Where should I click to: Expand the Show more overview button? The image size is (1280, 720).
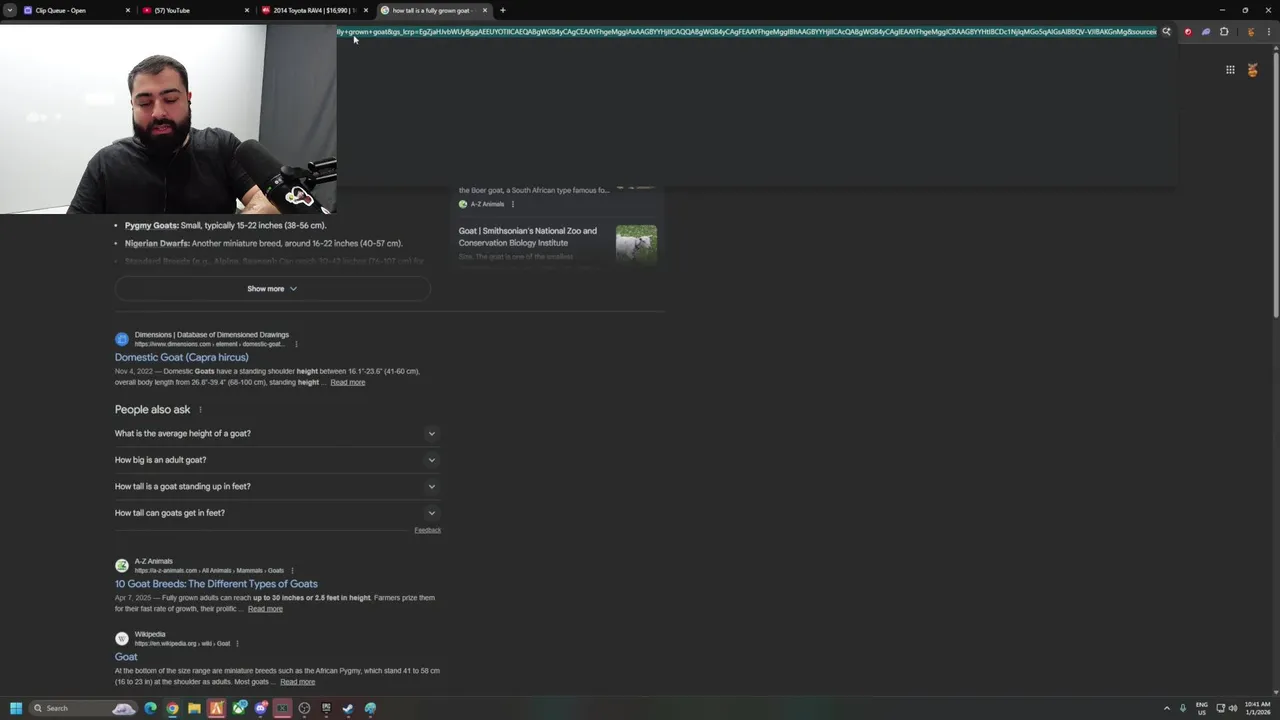coord(272,289)
